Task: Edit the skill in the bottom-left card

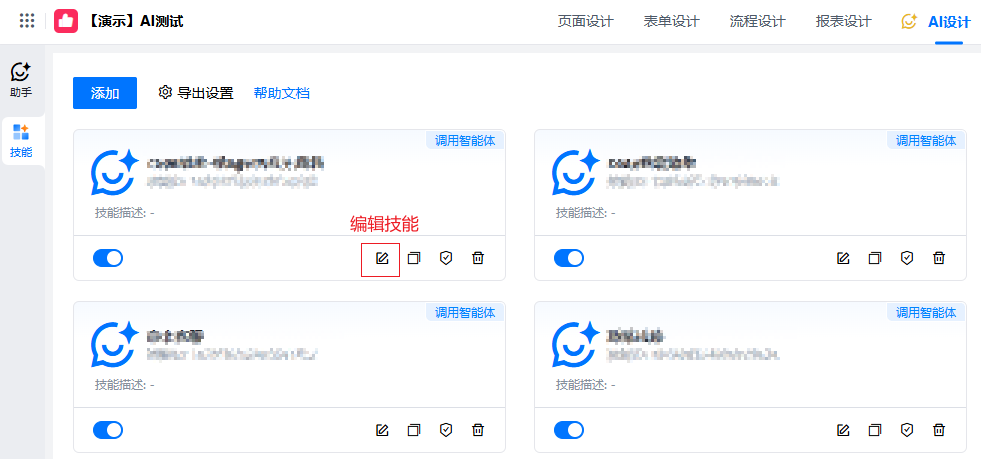Action: [381, 430]
